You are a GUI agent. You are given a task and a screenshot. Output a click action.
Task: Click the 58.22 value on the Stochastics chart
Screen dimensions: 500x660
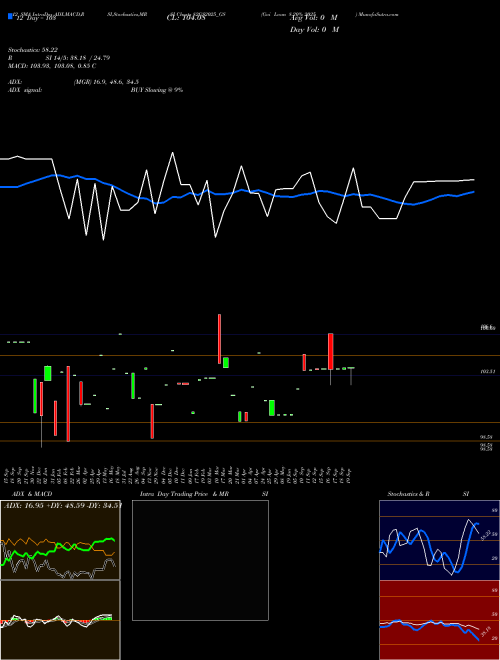[x=484, y=535]
